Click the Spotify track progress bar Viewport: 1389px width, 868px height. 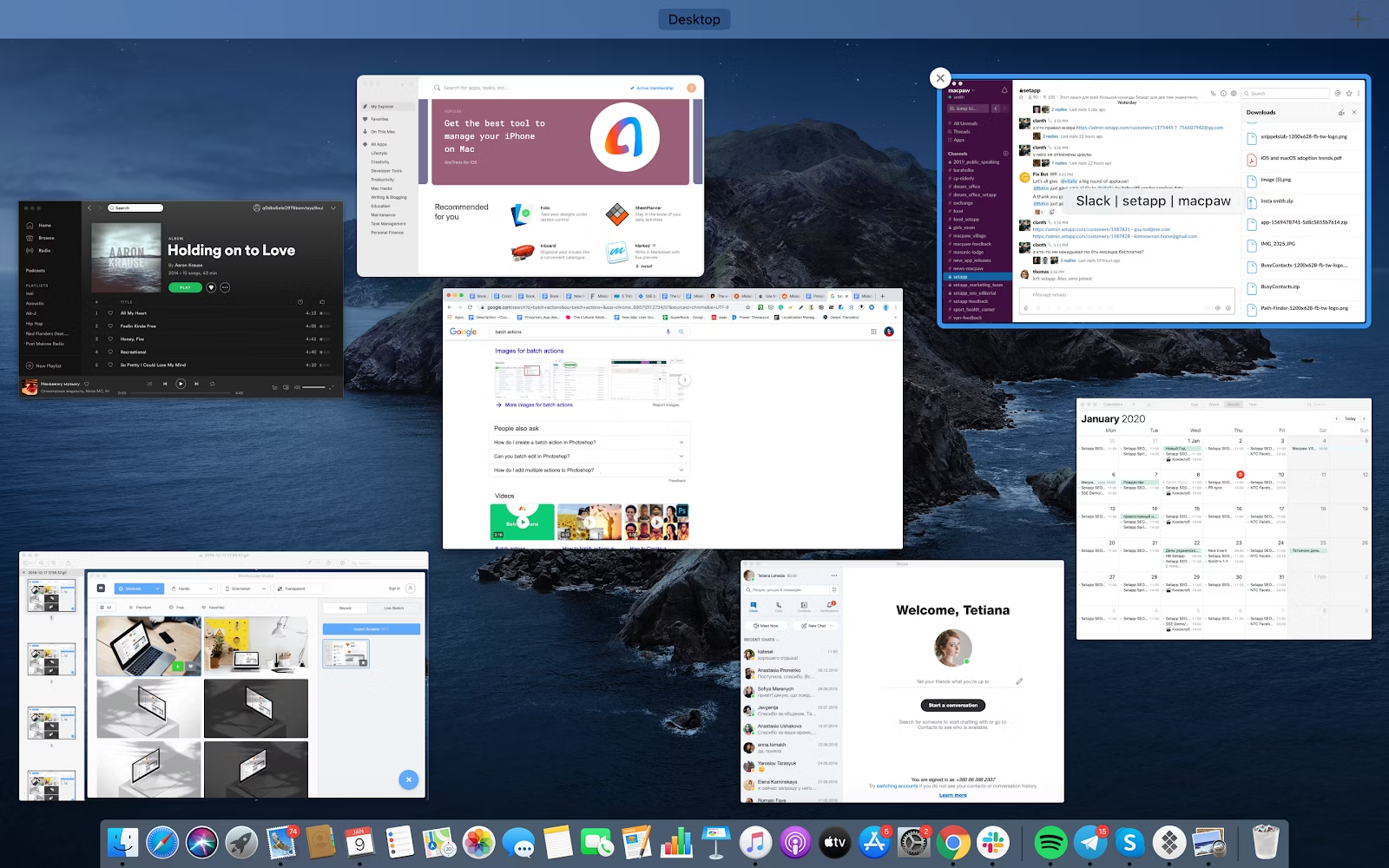click(x=181, y=393)
